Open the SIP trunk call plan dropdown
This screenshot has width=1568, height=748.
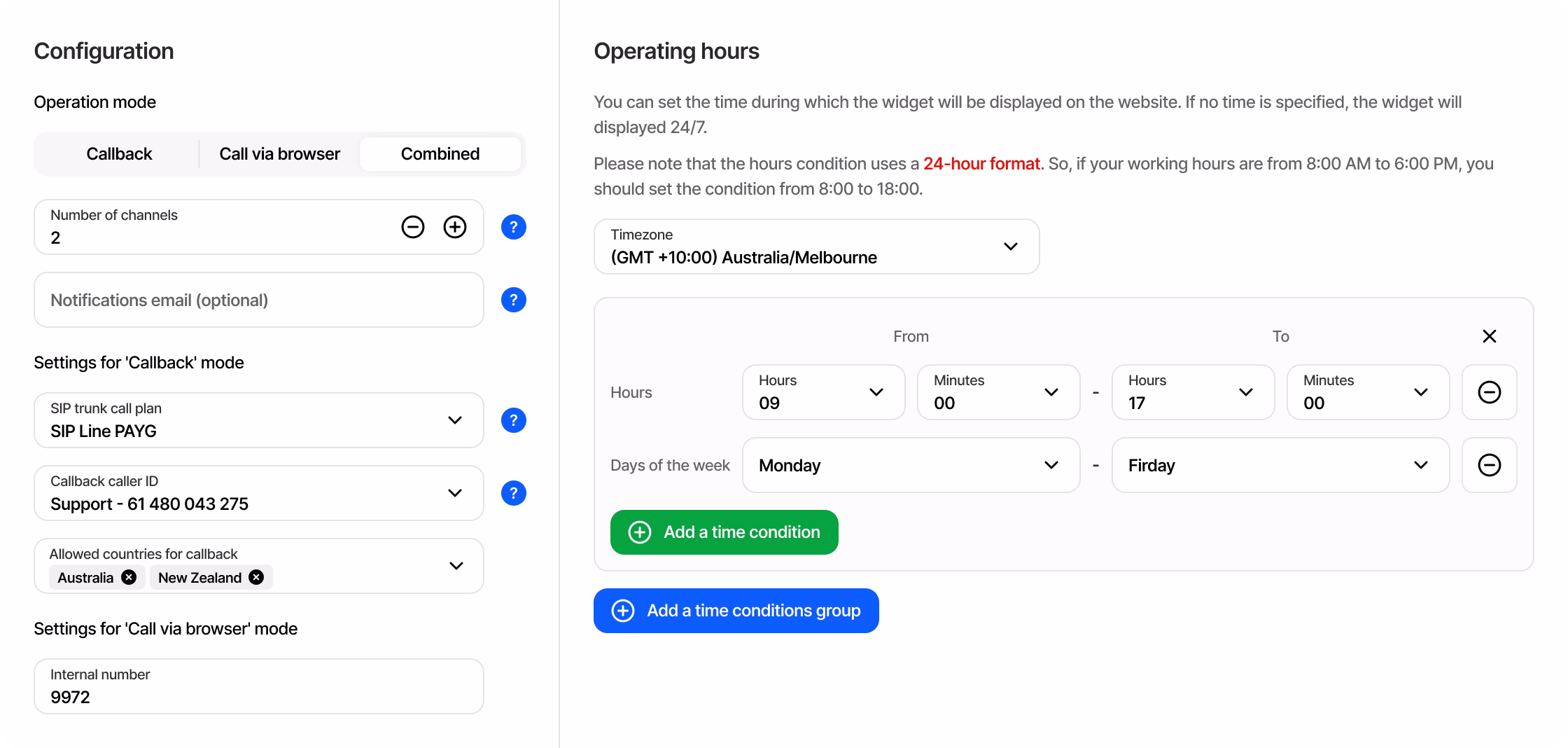tap(259, 420)
